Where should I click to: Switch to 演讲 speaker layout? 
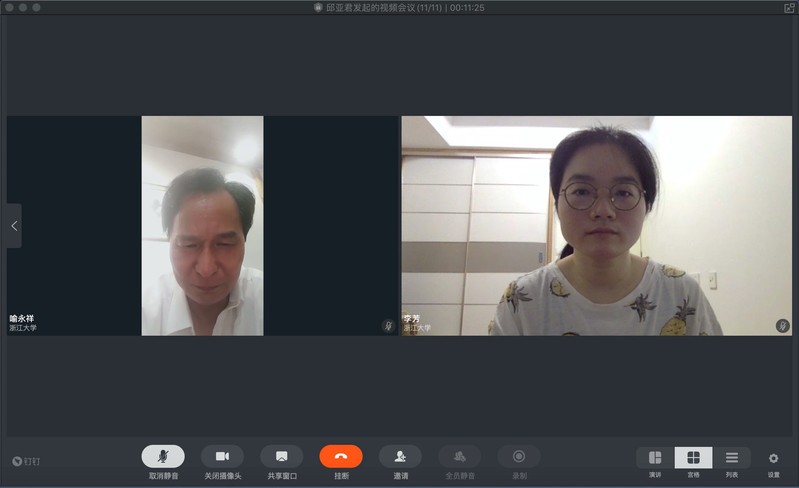655,458
